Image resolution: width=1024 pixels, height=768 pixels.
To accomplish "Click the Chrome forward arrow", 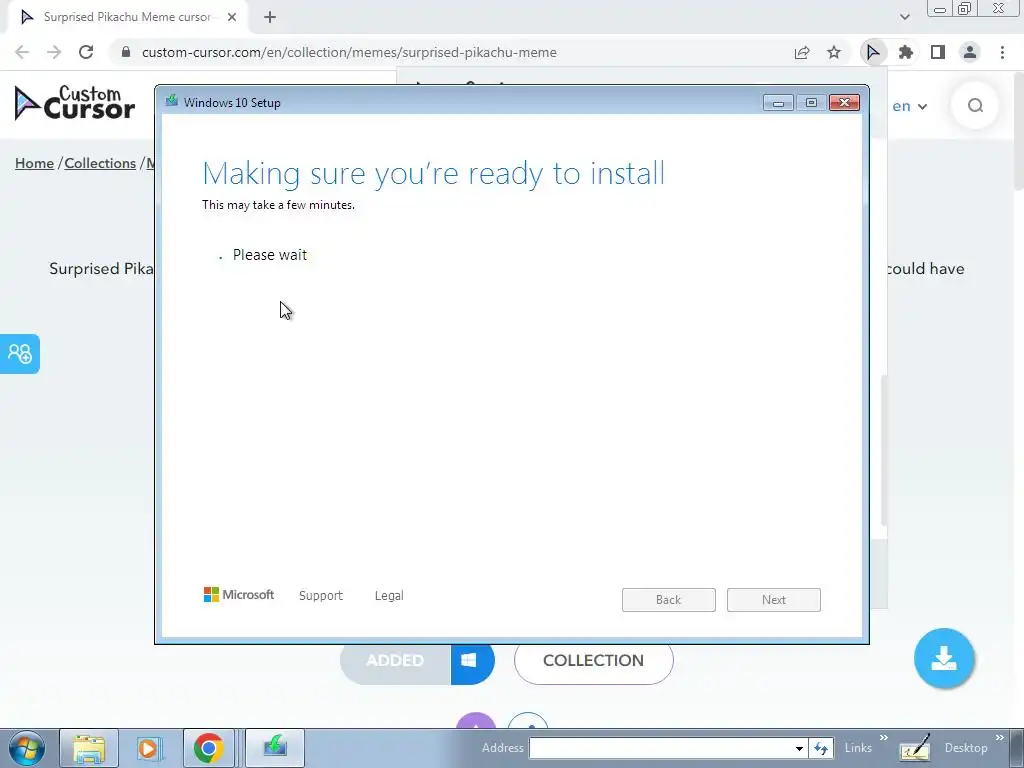I will [x=54, y=52].
